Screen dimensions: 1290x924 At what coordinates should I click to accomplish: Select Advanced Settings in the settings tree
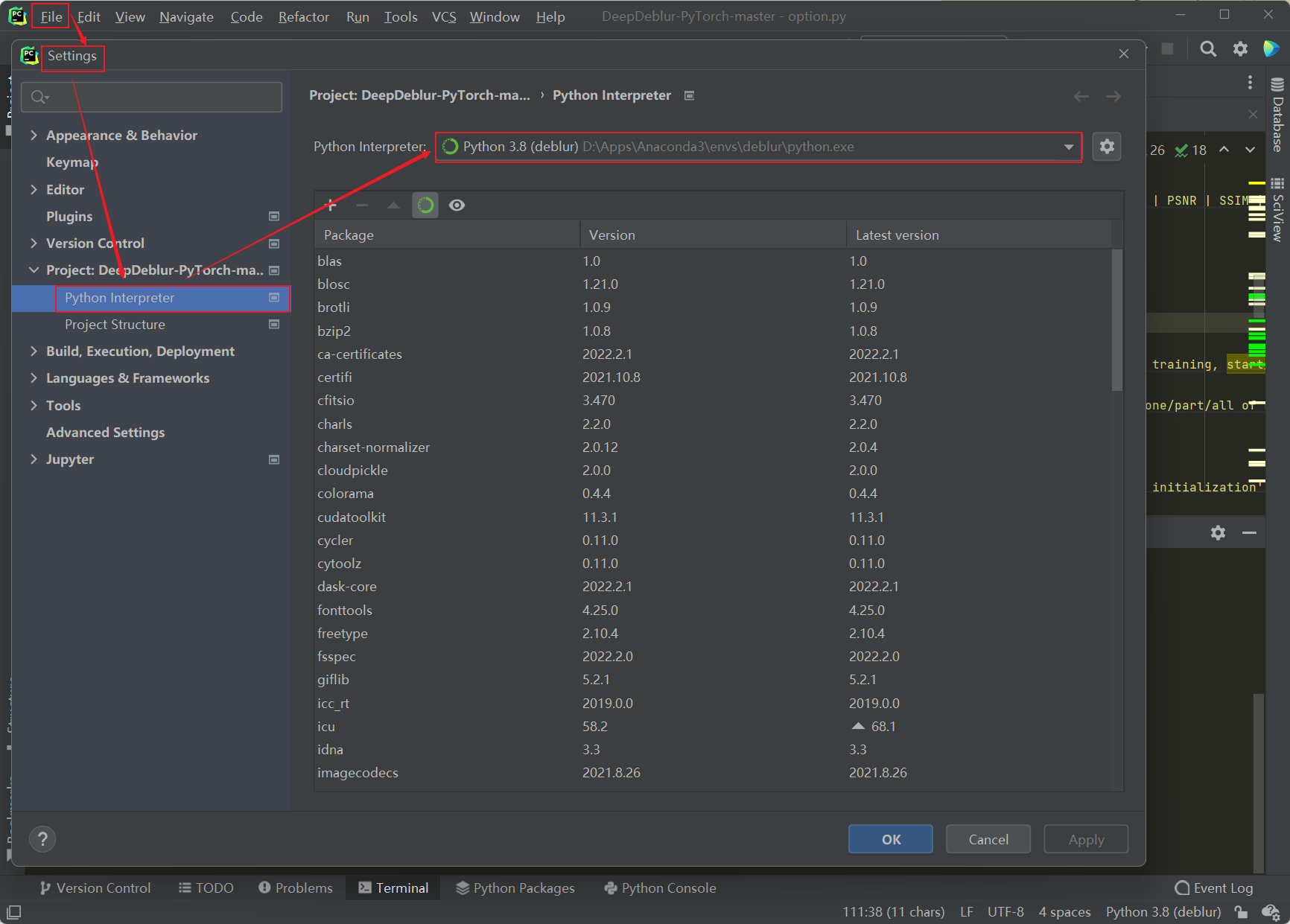[106, 432]
